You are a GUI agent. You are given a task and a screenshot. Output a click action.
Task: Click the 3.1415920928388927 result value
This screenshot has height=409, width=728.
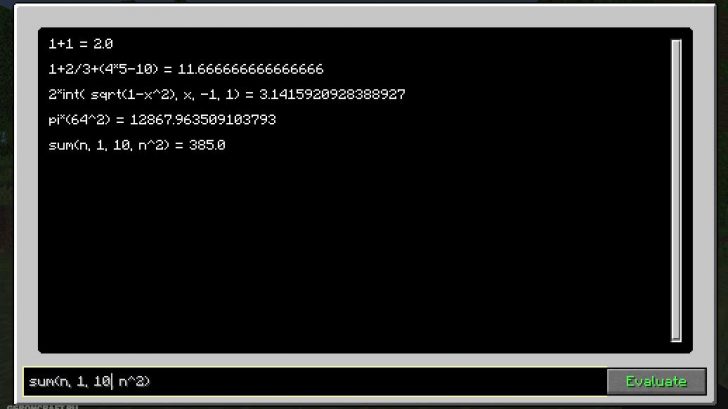coord(332,95)
